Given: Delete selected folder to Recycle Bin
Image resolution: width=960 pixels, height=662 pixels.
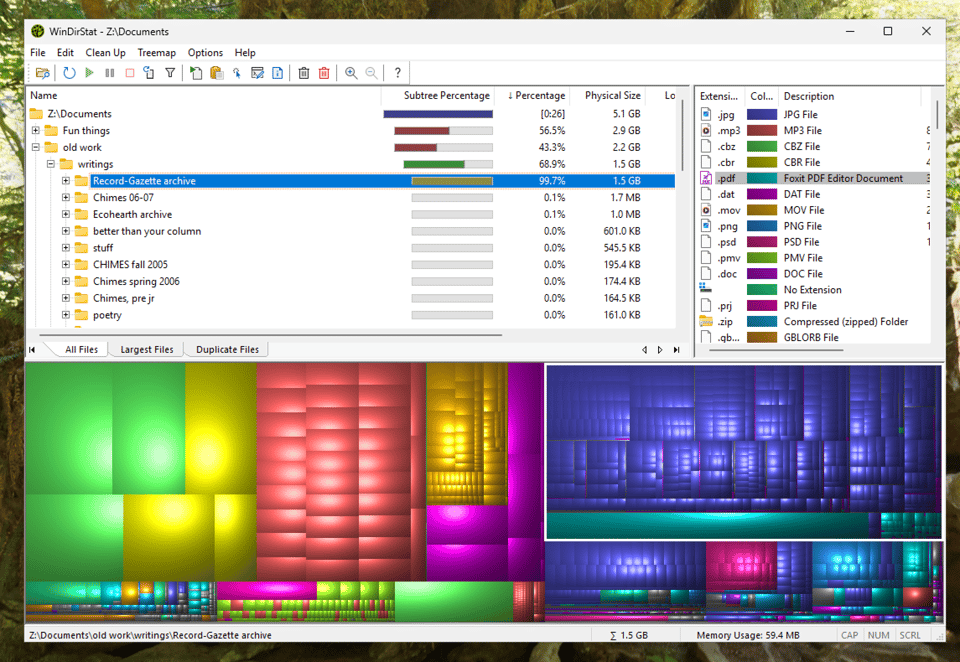Looking at the screenshot, I should 304,72.
